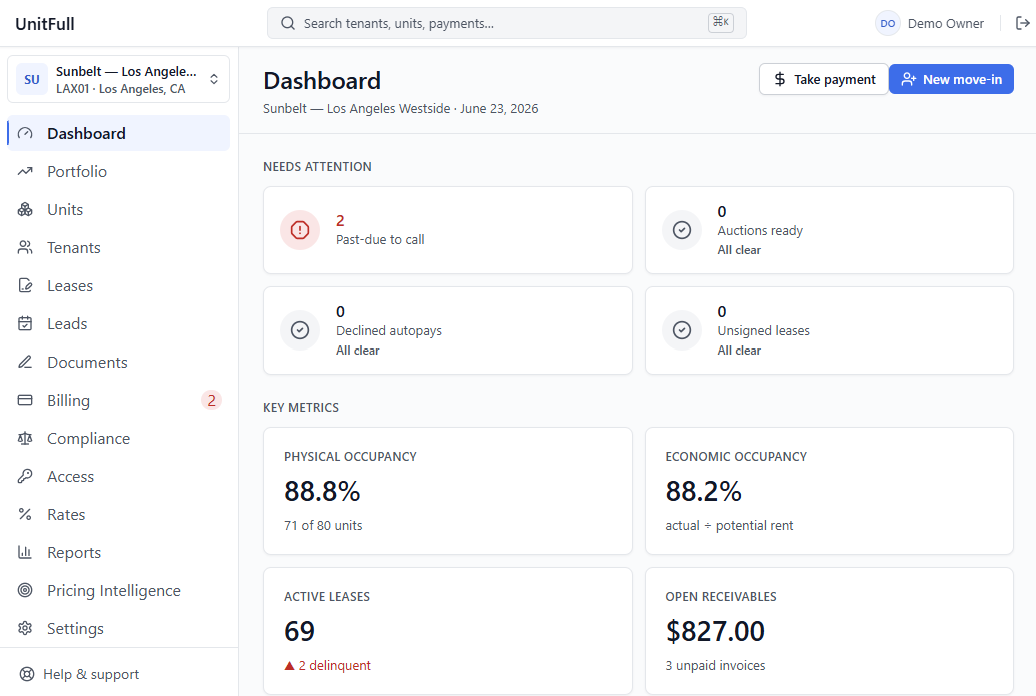Focus the search tenants, units, payments field
Screen dimensions: 1036x696
pos(507,23)
